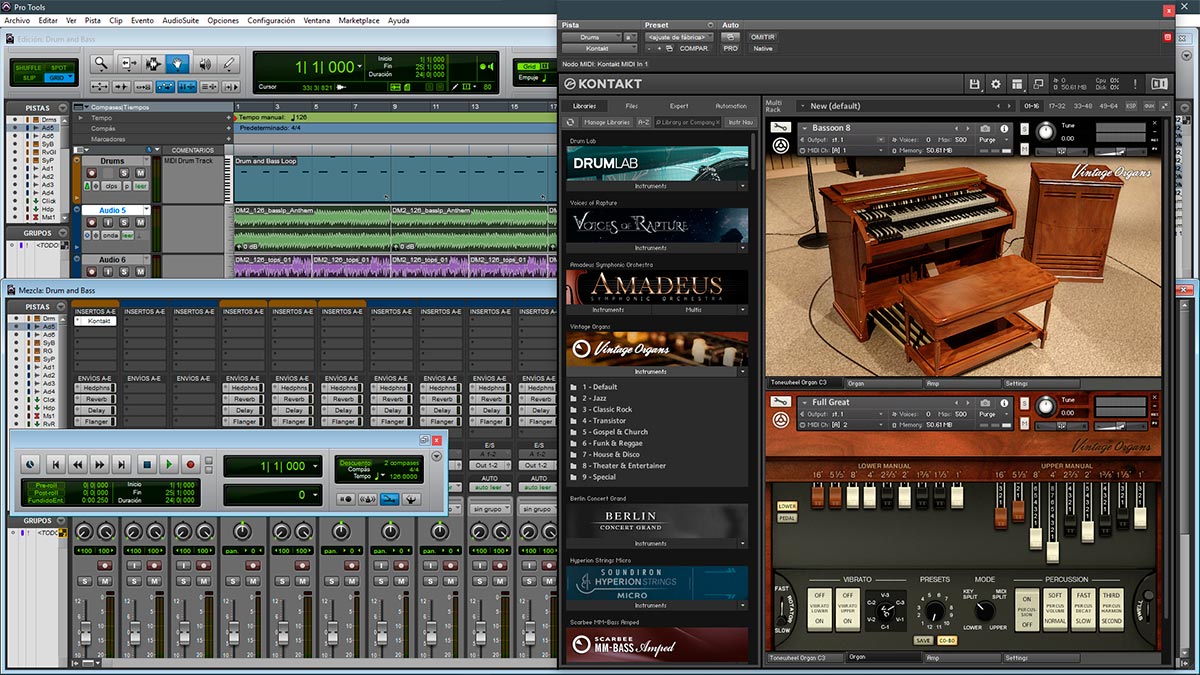Click Manage Libraries button
1200x675 pixels.
click(607, 122)
